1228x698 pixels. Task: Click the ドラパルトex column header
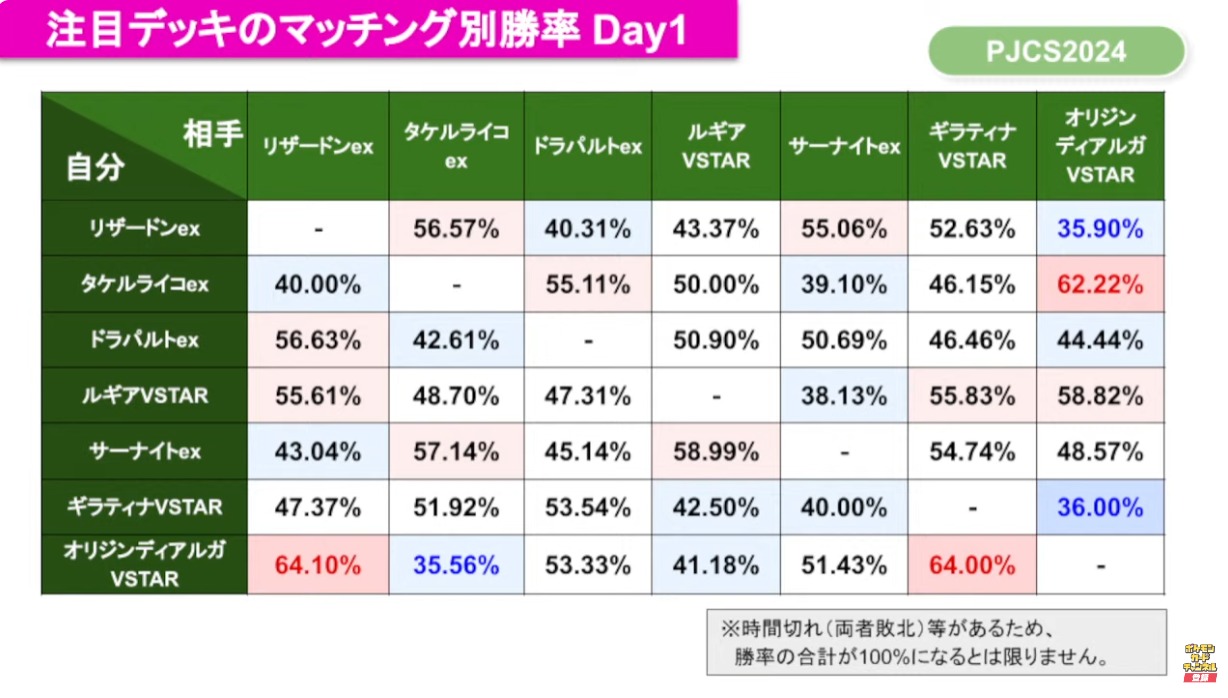[x=587, y=146]
